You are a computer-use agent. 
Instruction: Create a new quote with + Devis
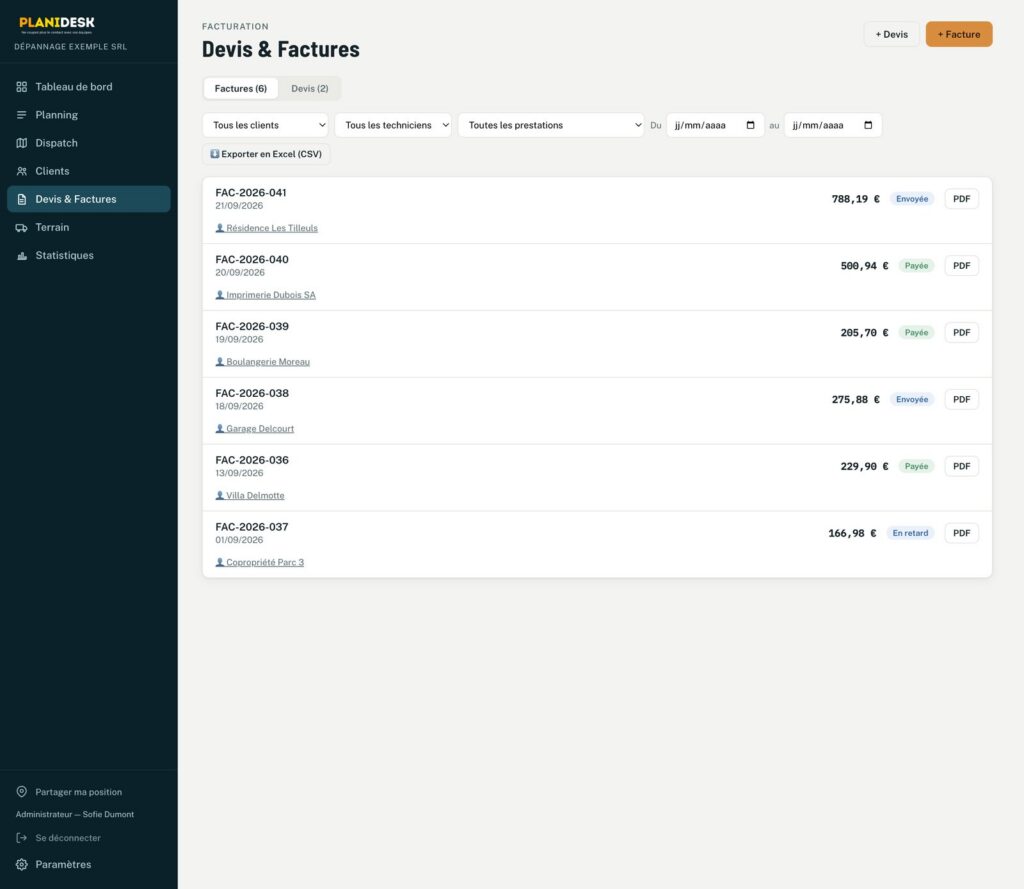tap(891, 34)
